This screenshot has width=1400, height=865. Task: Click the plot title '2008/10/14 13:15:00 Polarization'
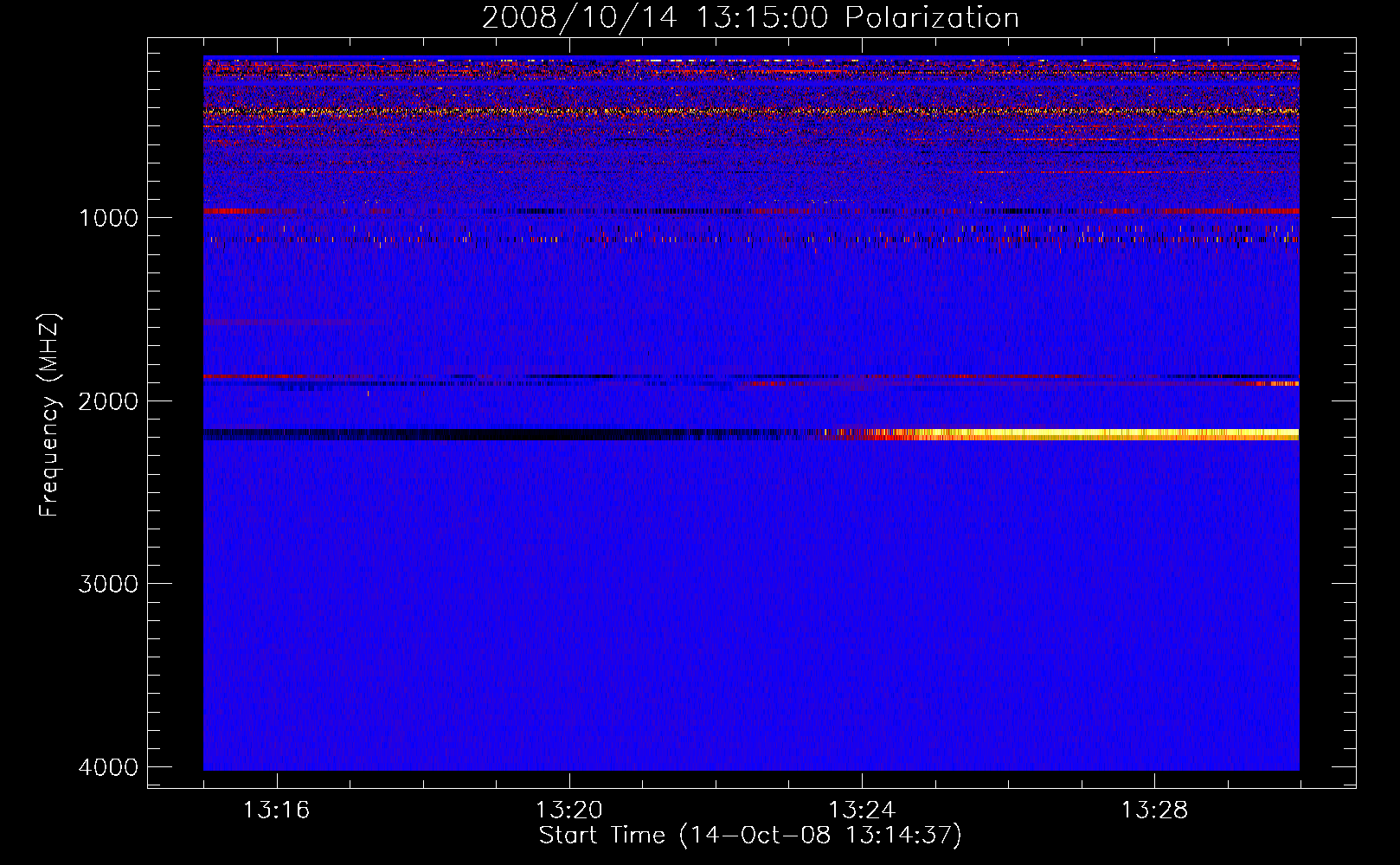pos(750,17)
